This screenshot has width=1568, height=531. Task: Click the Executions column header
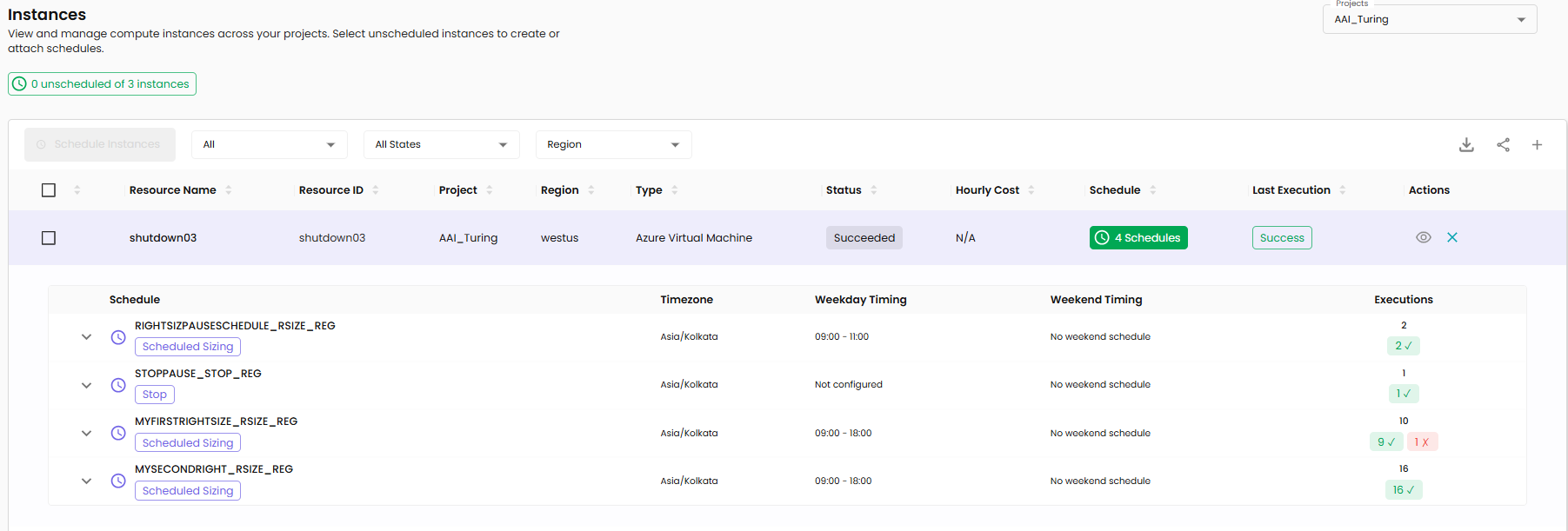pos(1404,300)
